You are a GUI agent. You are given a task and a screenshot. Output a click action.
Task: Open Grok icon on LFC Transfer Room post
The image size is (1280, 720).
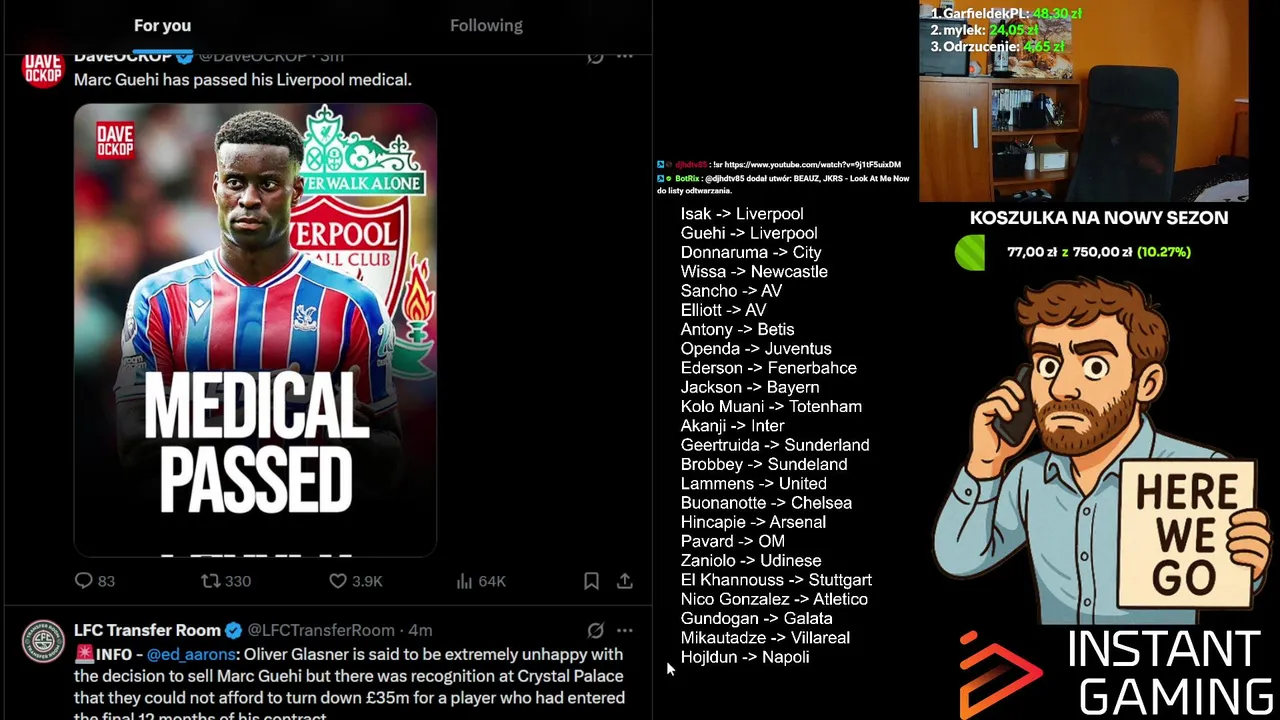[x=595, y=630]
